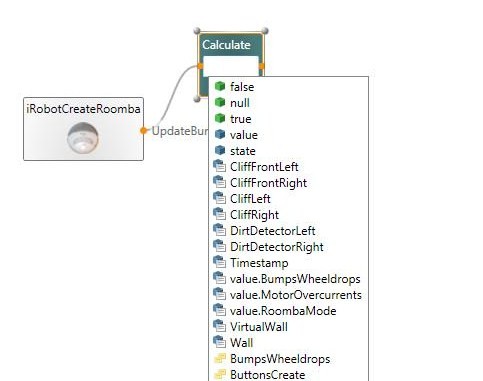Click the icon beside value.BumpsWheeldrops

[x=219, y=278]
